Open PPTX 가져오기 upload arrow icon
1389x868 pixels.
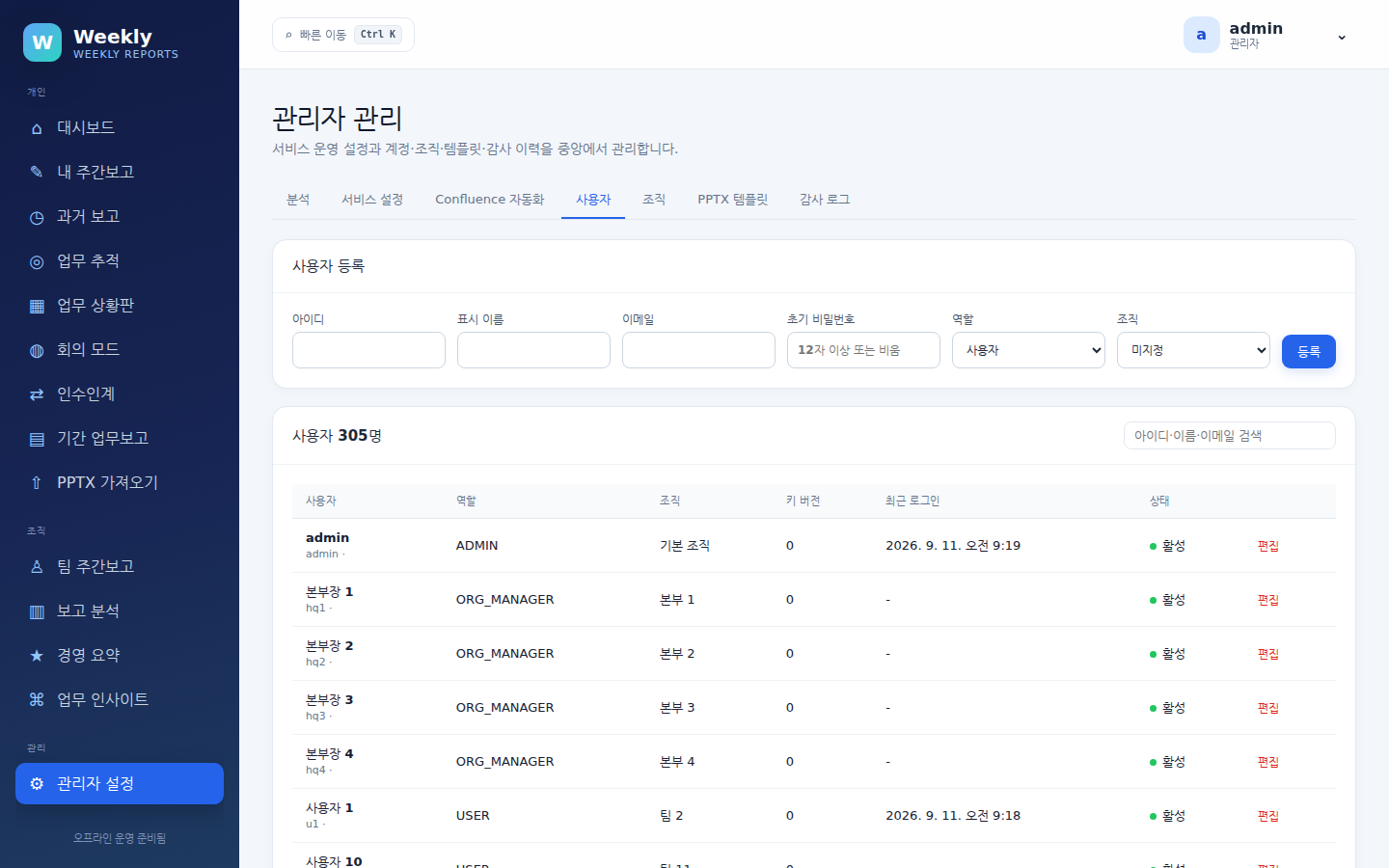[x=37, y=483]
